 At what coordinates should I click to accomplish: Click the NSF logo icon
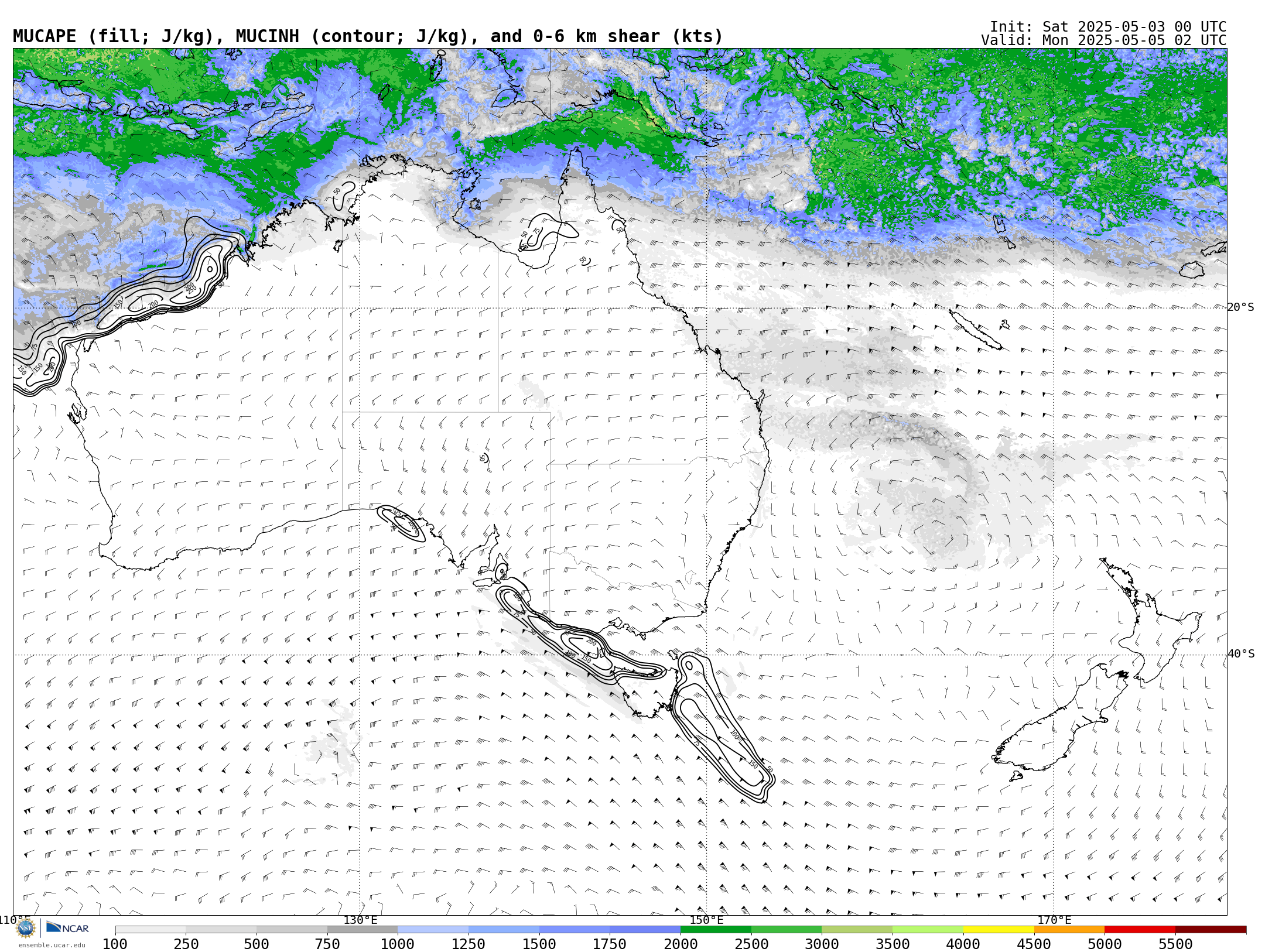click(x=26, y=928)
